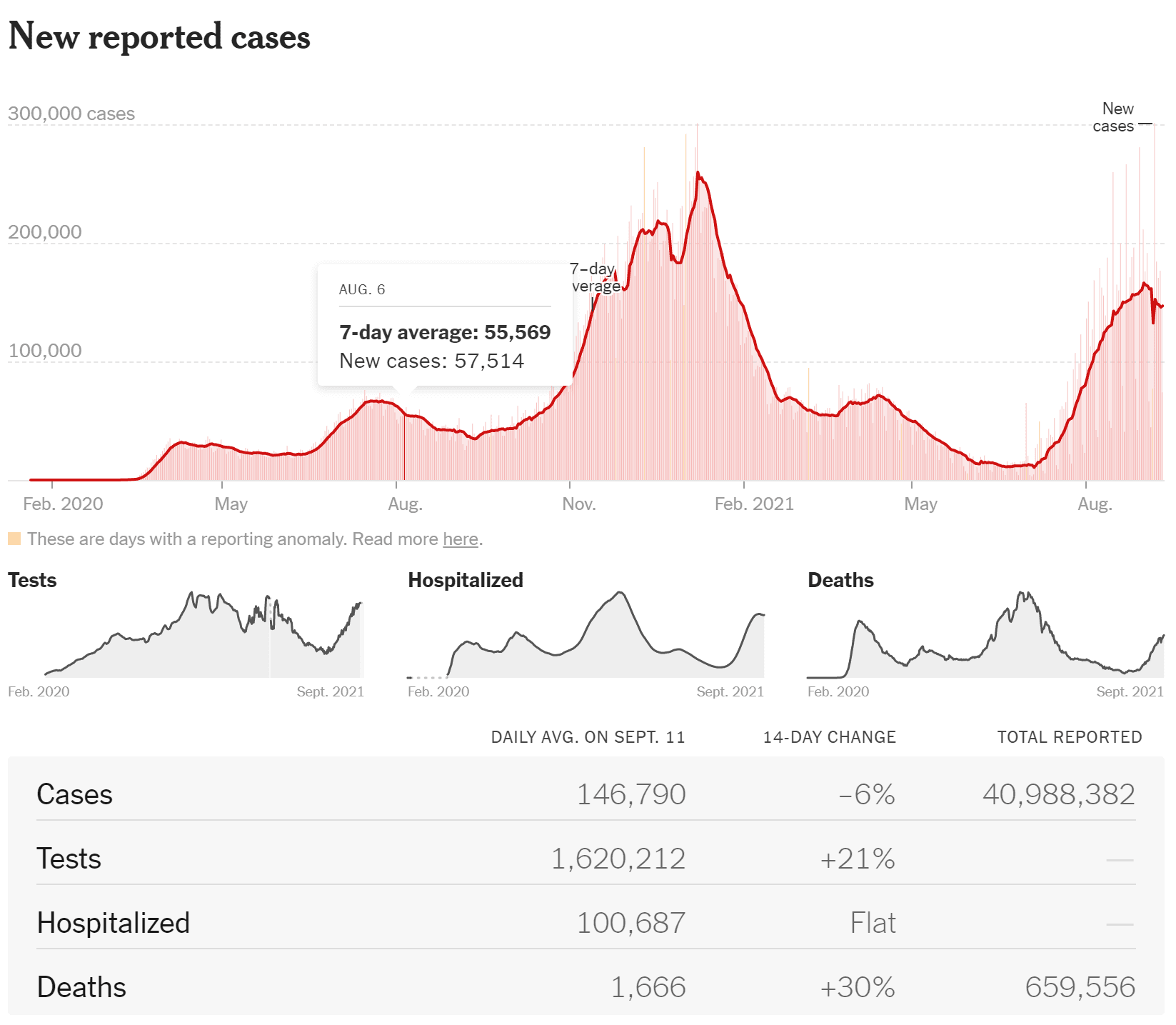Select the Hospitalized row label

113,923
